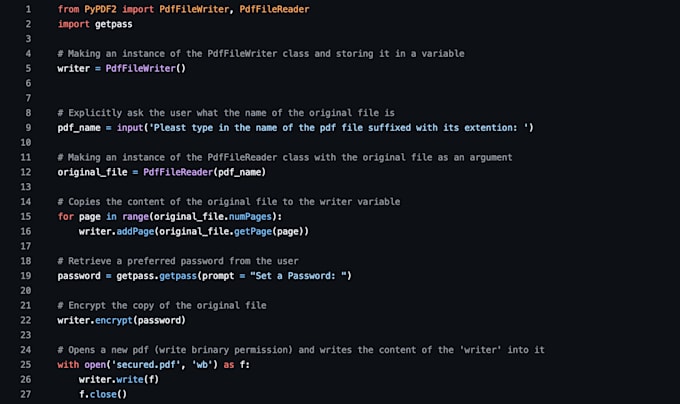This screenshot has height=404, width=680.
Task: Click the f.close() call on line 27
Action: 103,394
